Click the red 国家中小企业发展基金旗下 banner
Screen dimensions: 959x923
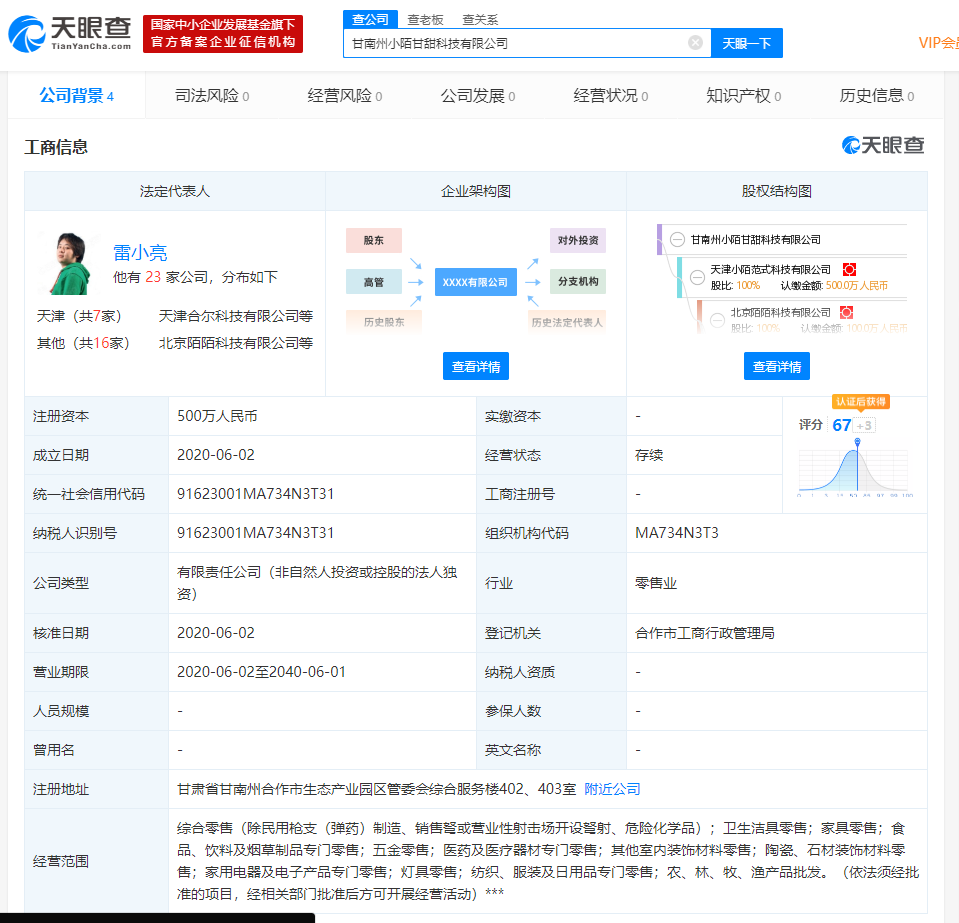pos(223,34)
